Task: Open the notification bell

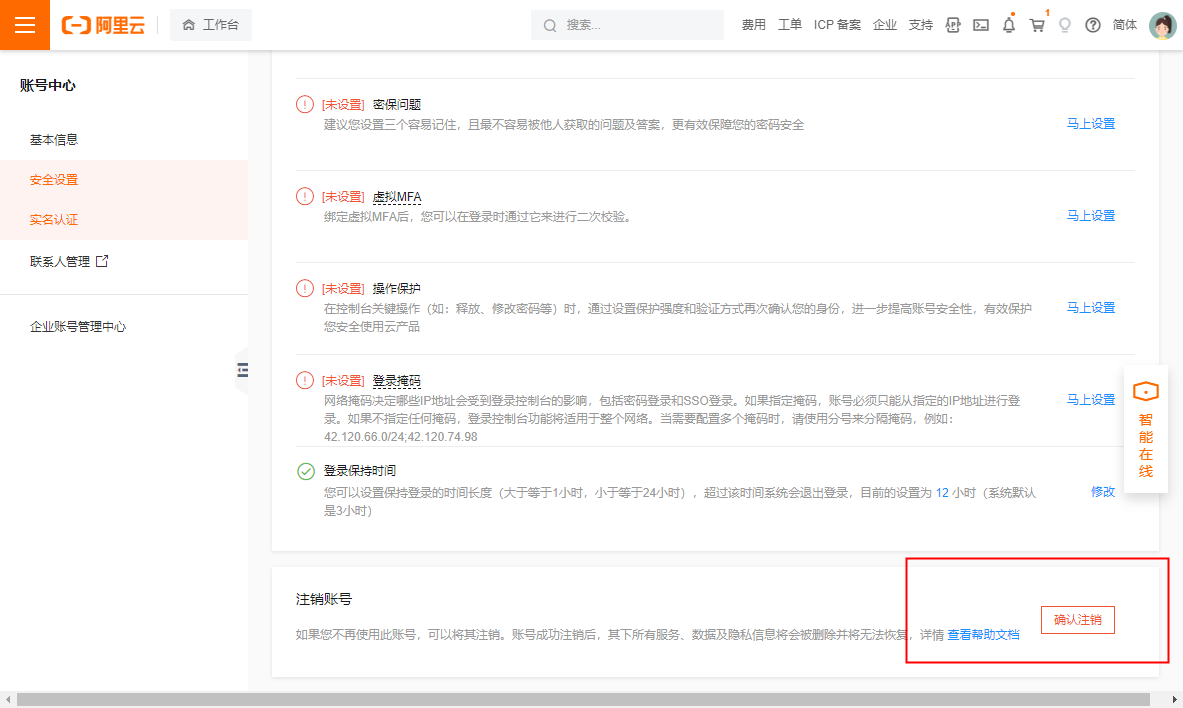Action: click(x=1009, y=25)
